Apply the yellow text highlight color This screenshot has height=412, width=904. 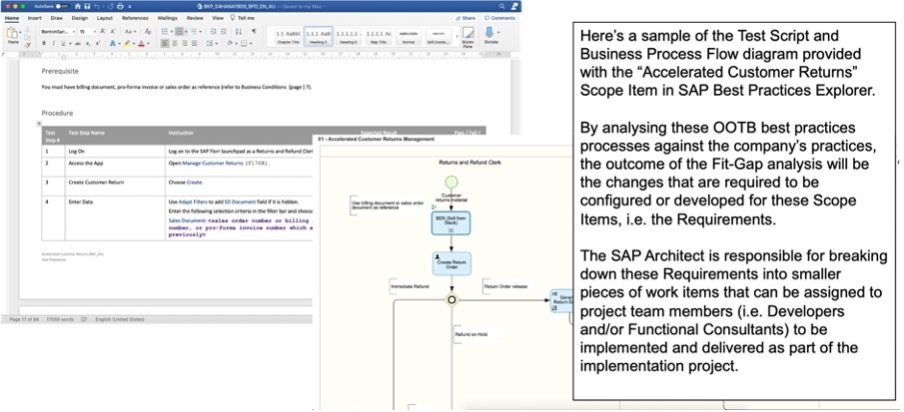click(127, 43)
